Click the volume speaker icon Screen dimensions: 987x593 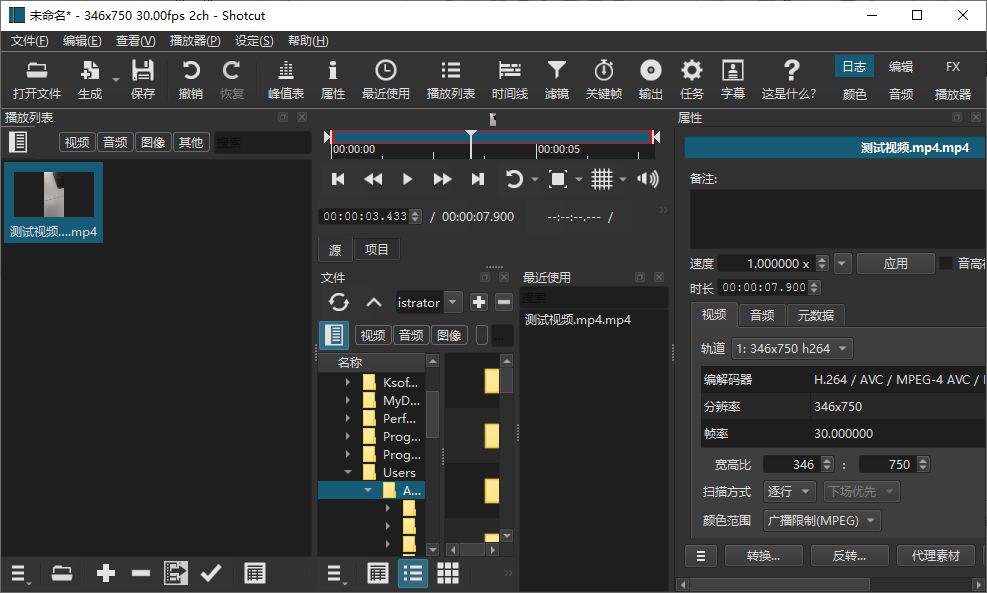point(648,179)
